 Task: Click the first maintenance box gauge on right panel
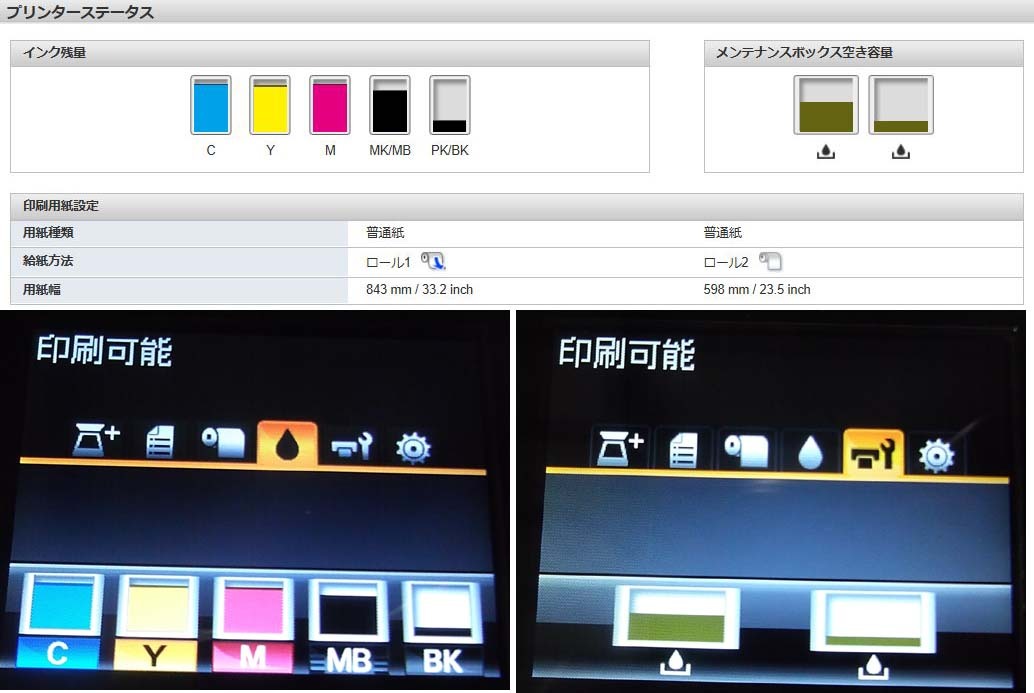point(677,616)
